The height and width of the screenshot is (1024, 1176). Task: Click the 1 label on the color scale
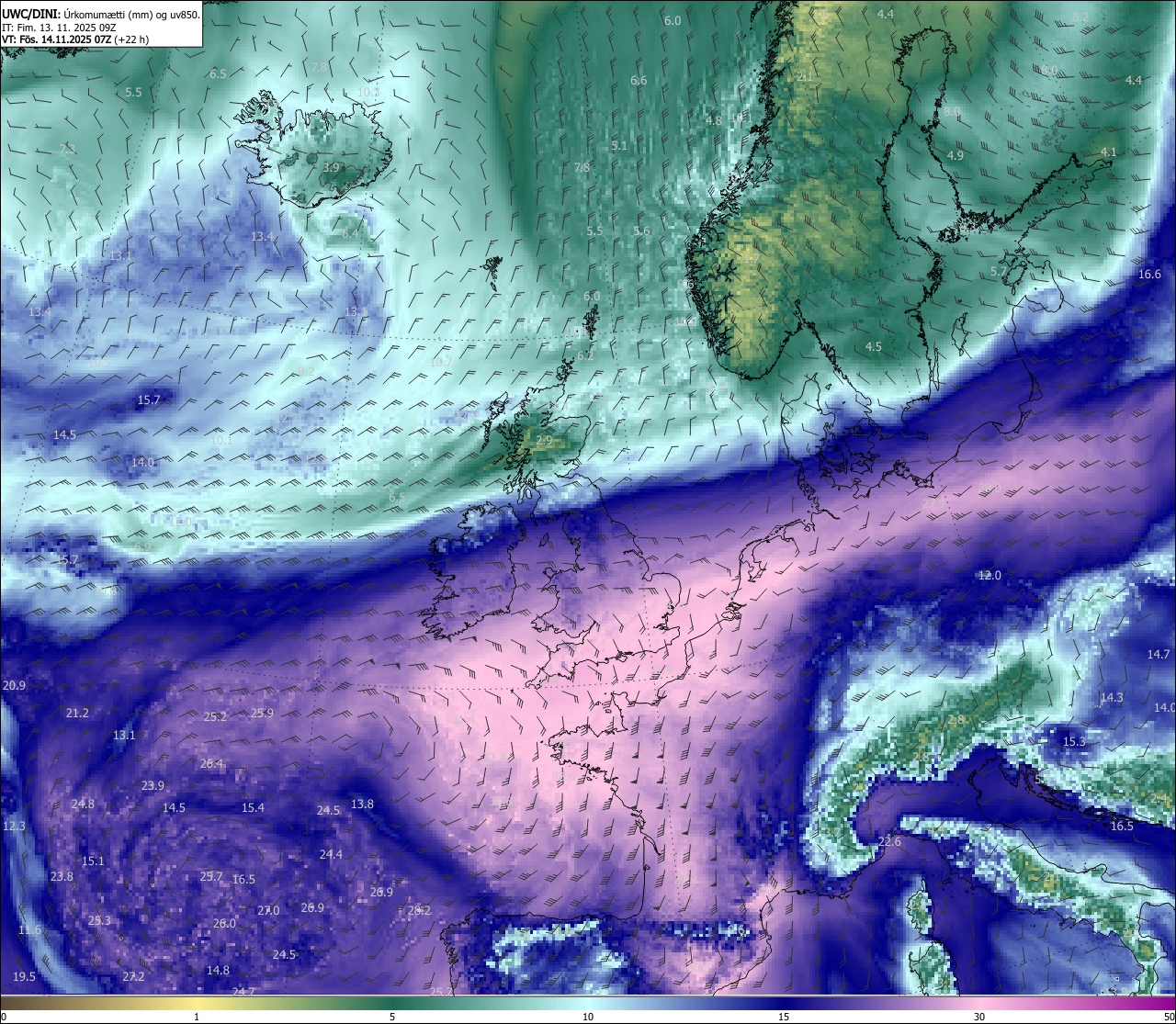click(x=197, y=1017)
